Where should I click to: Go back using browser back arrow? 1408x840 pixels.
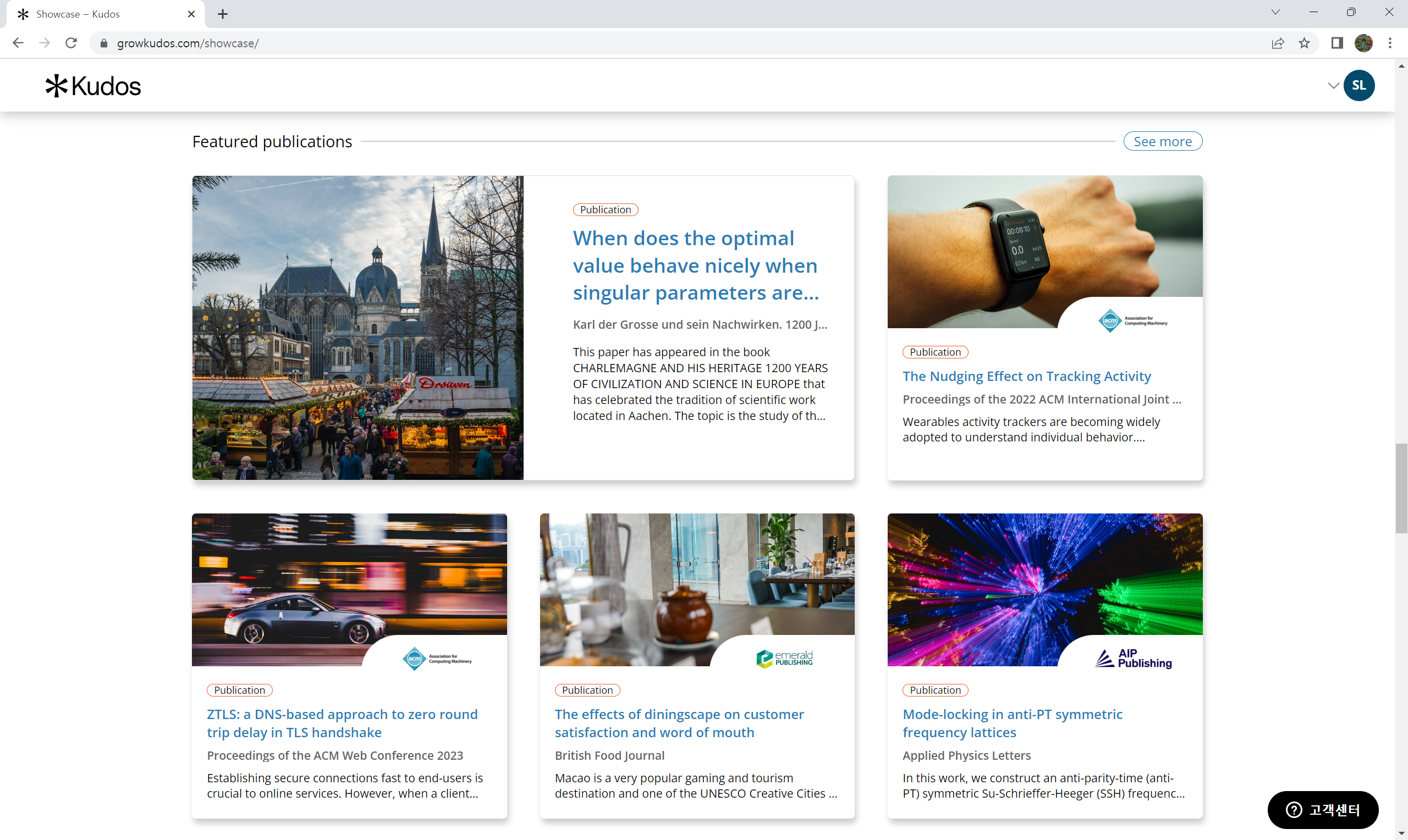click(x=18, y=43)
